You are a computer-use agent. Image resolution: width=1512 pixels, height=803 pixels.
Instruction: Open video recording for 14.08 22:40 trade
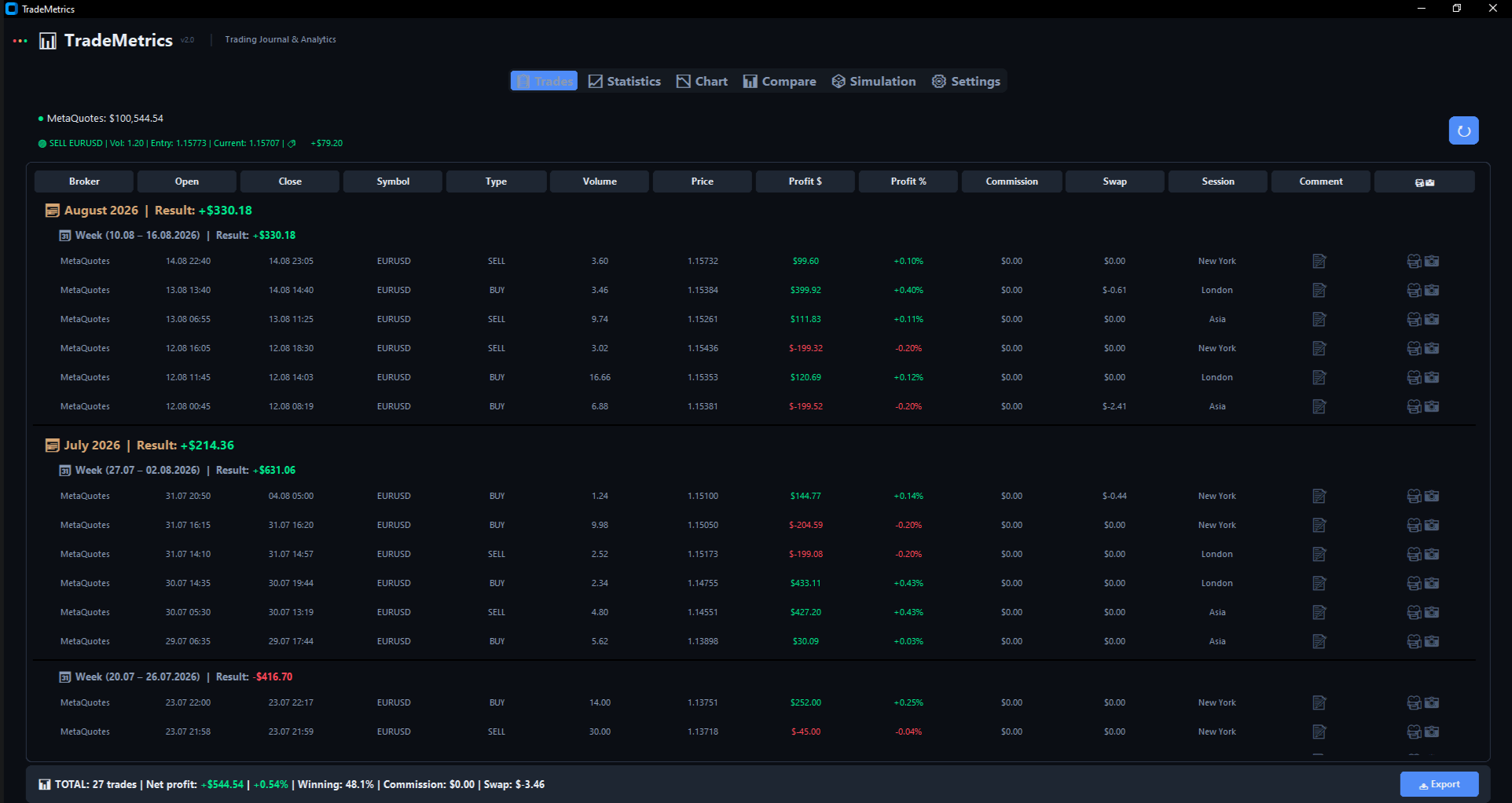[1414, 261]
